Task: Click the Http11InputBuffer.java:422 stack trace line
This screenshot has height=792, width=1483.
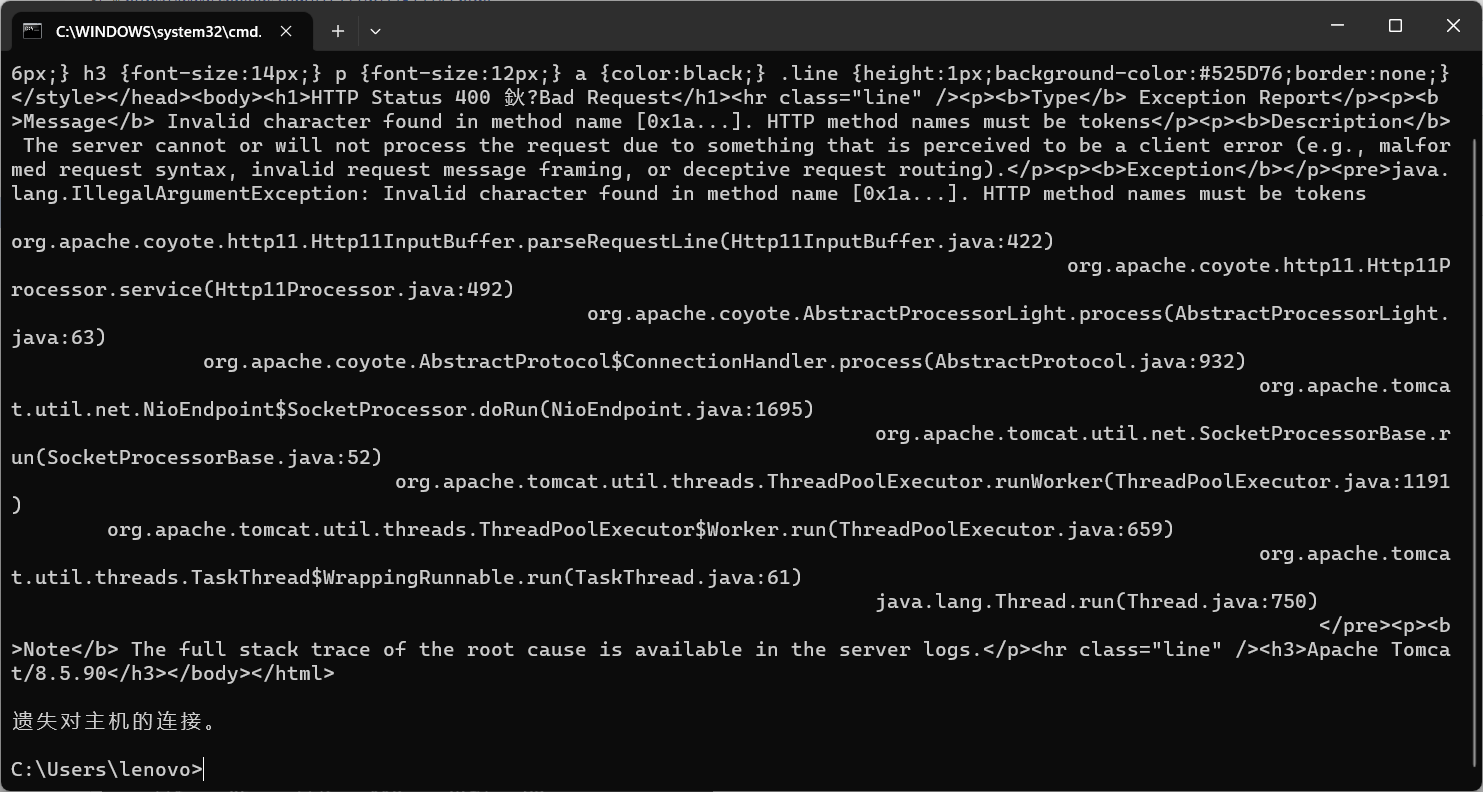Action: 532,241
